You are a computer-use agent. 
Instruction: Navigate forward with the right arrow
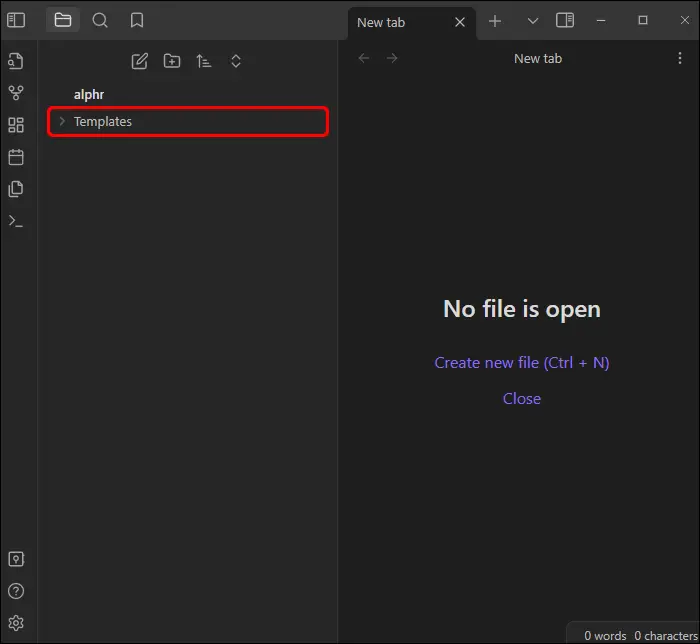tap(392, 58)
